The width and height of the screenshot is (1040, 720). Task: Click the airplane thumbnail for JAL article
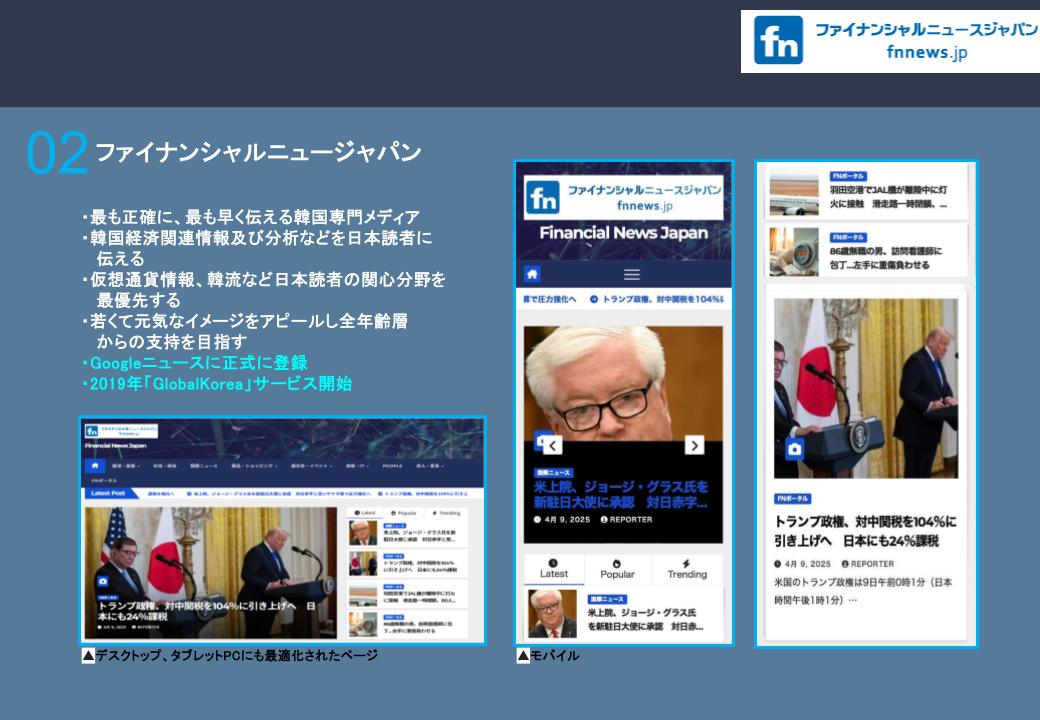pyautogui.click(x=794, y=194)
